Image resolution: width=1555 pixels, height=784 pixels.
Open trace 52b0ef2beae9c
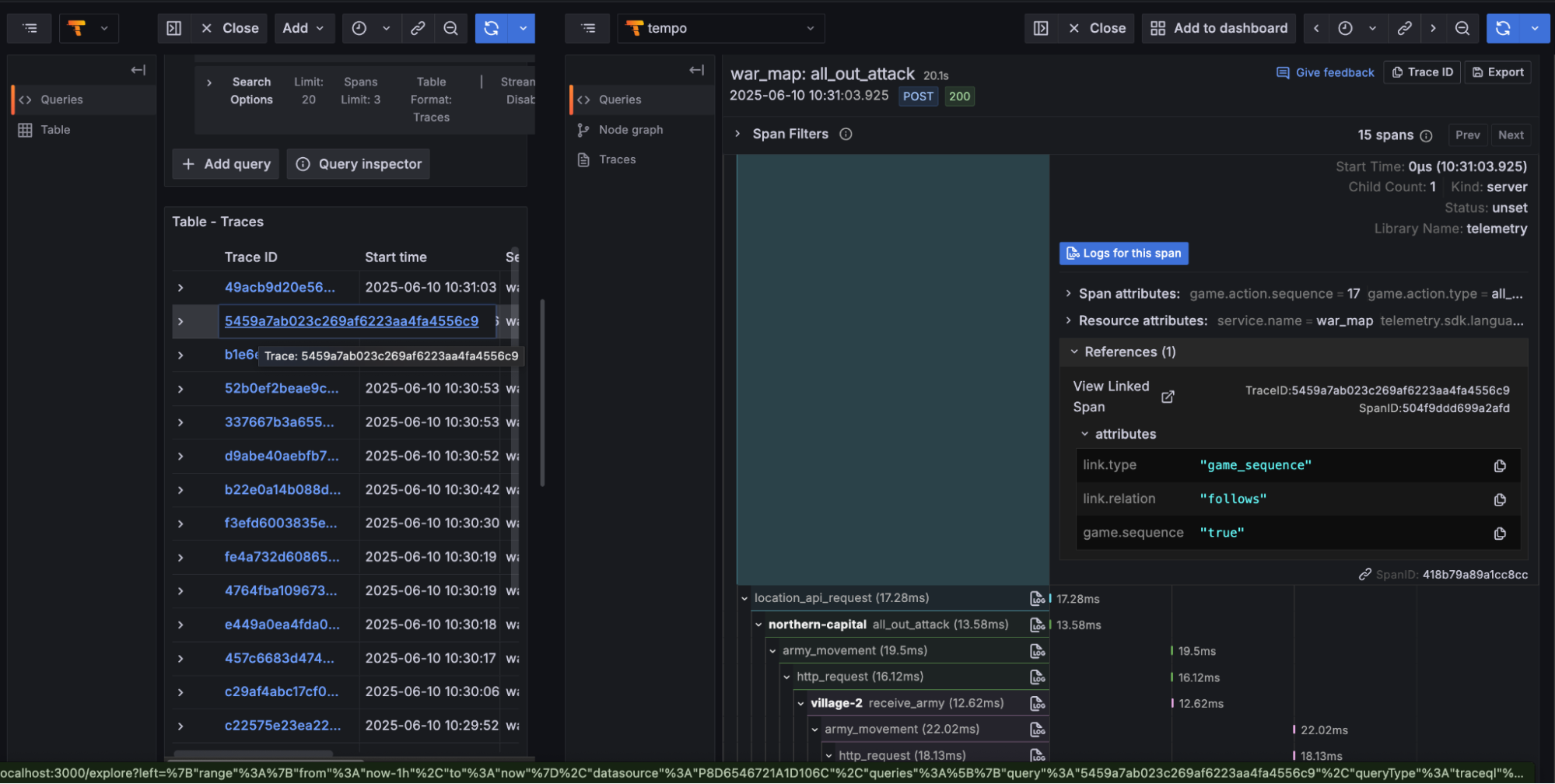[282, 388]
